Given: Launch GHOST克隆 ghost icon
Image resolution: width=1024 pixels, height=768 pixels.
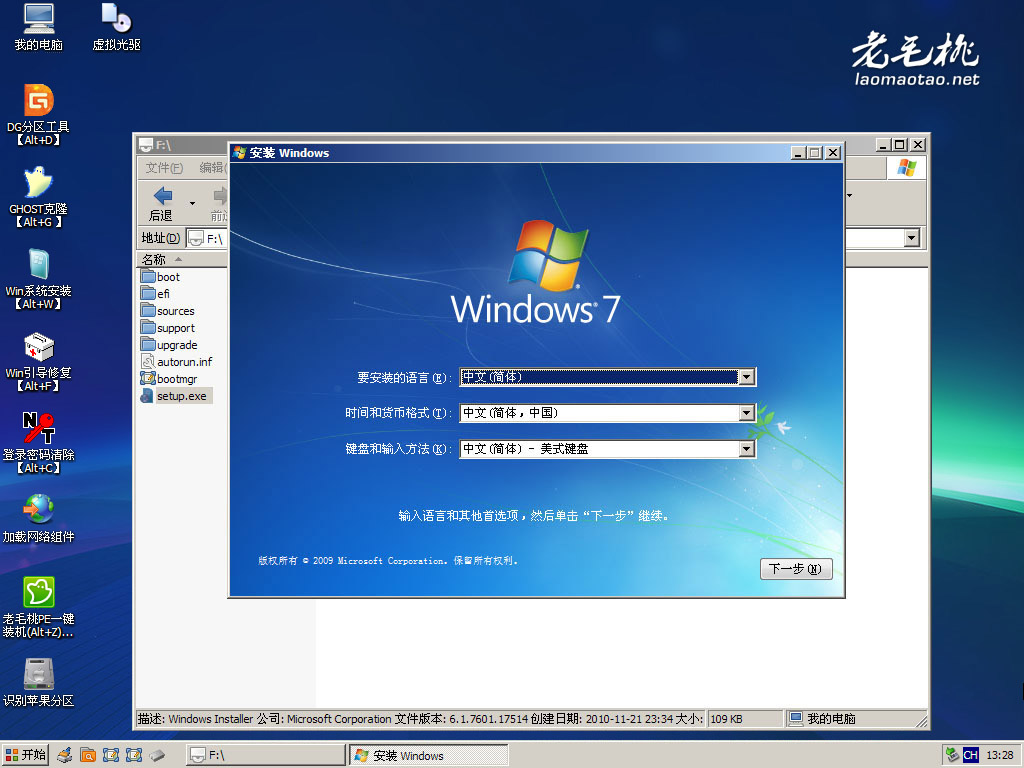Looking at the screenshot, I should 39,197.
